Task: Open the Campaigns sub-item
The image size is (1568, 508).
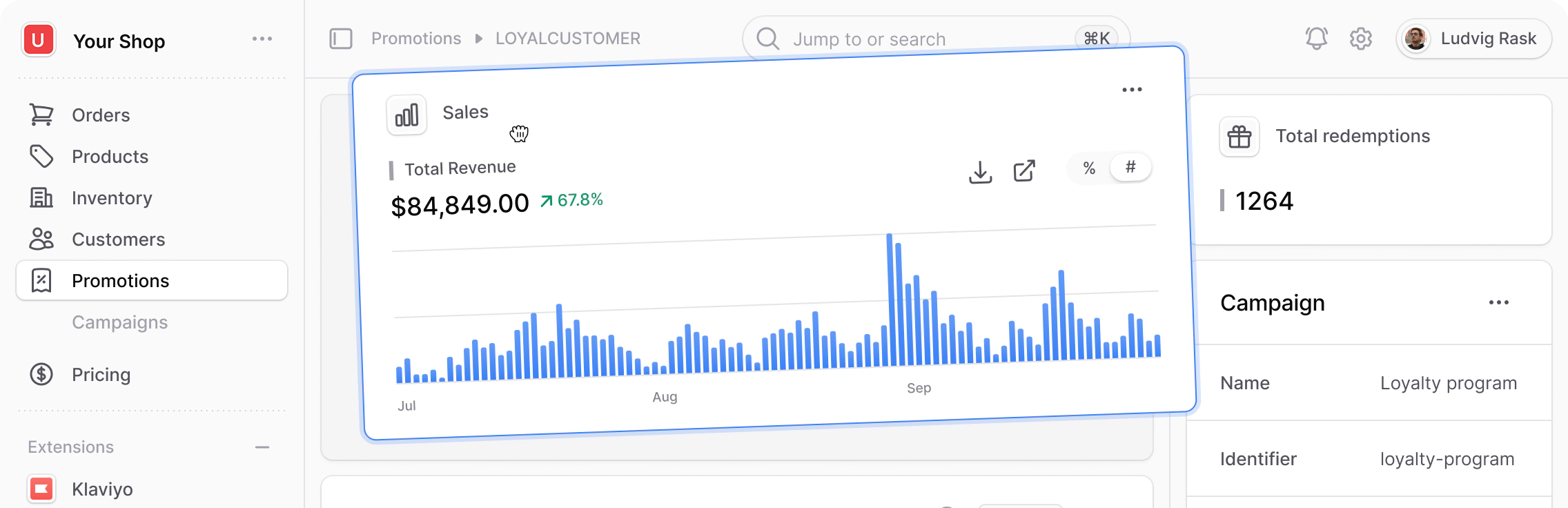Action: click(119, 322)
